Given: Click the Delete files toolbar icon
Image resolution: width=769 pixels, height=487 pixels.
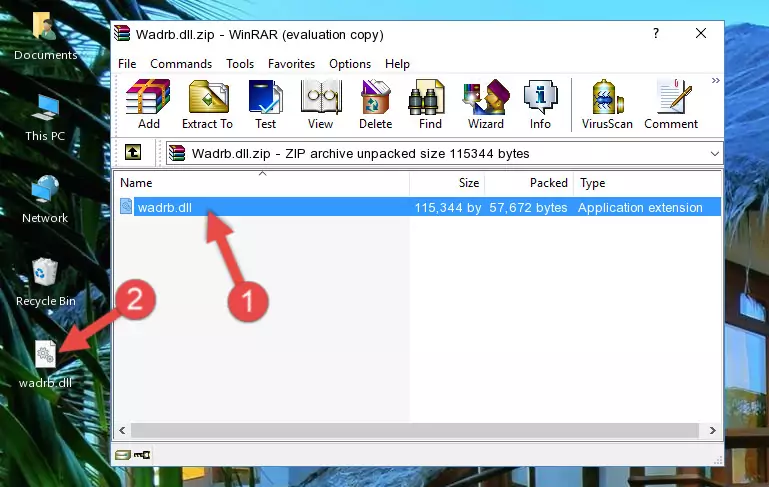Looking at the screenshot, I should 376,104.
